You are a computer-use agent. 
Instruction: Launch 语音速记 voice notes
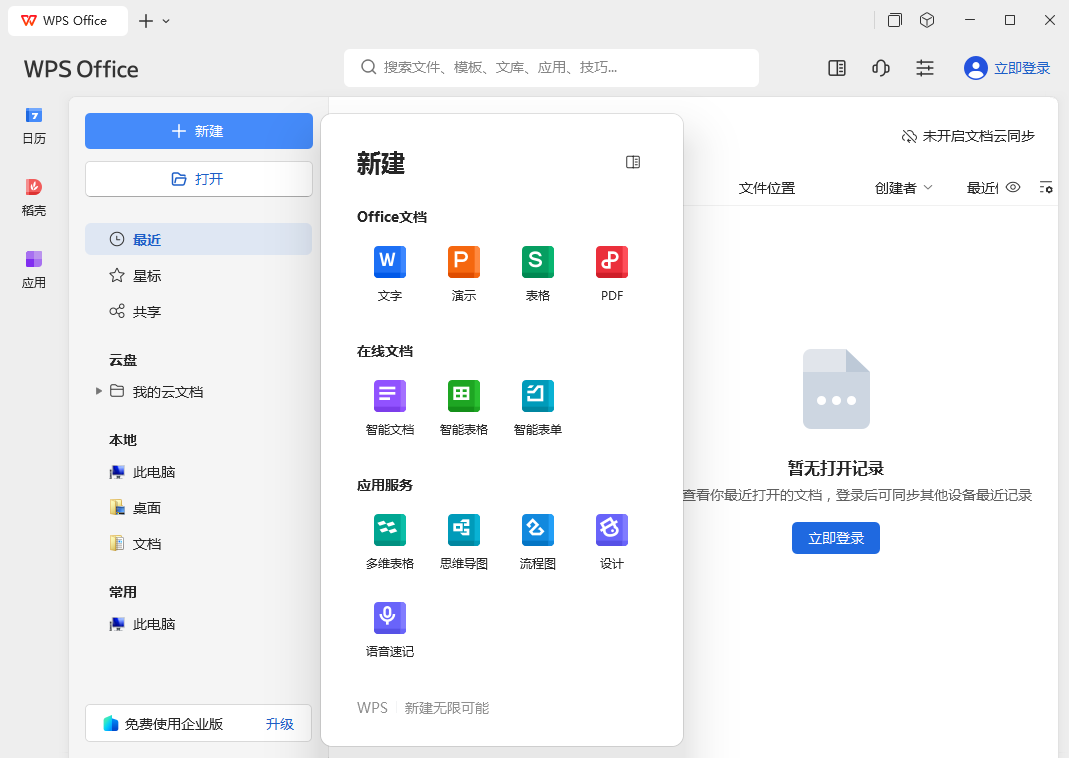coord(389,619)
